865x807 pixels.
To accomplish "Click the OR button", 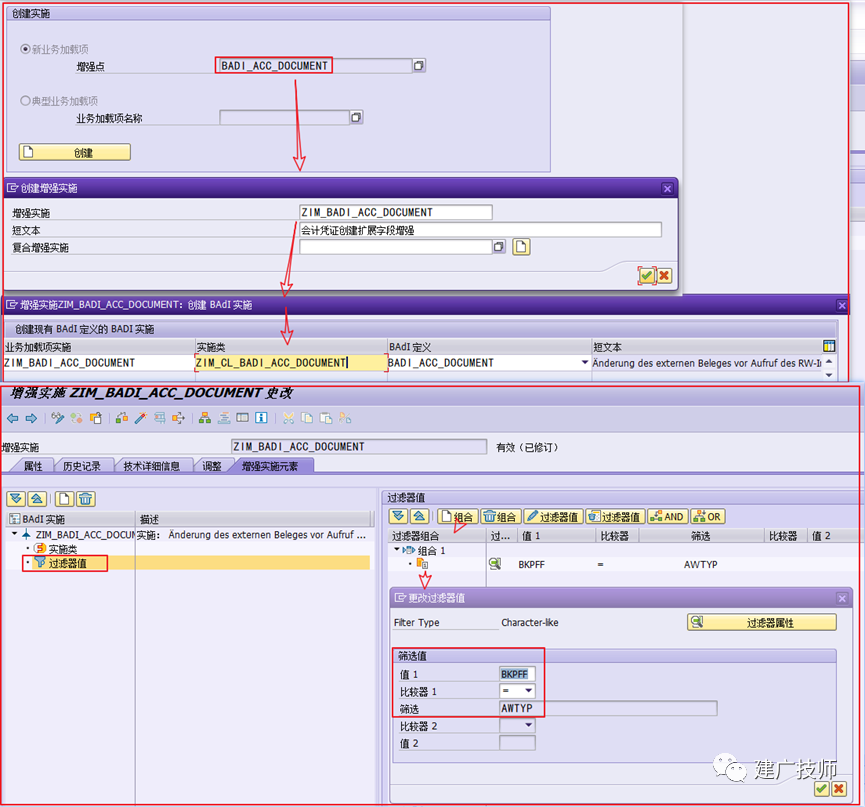I will (707, 516).
